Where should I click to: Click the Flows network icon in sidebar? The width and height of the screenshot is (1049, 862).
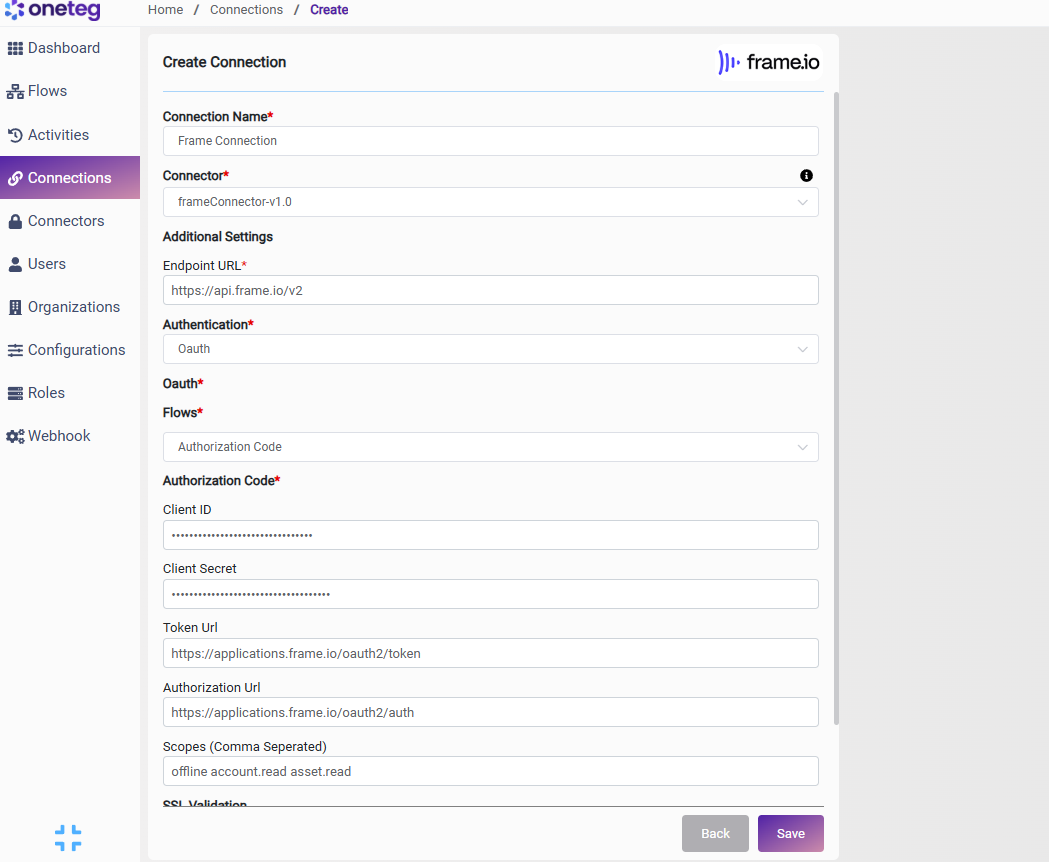click(15, 92)
